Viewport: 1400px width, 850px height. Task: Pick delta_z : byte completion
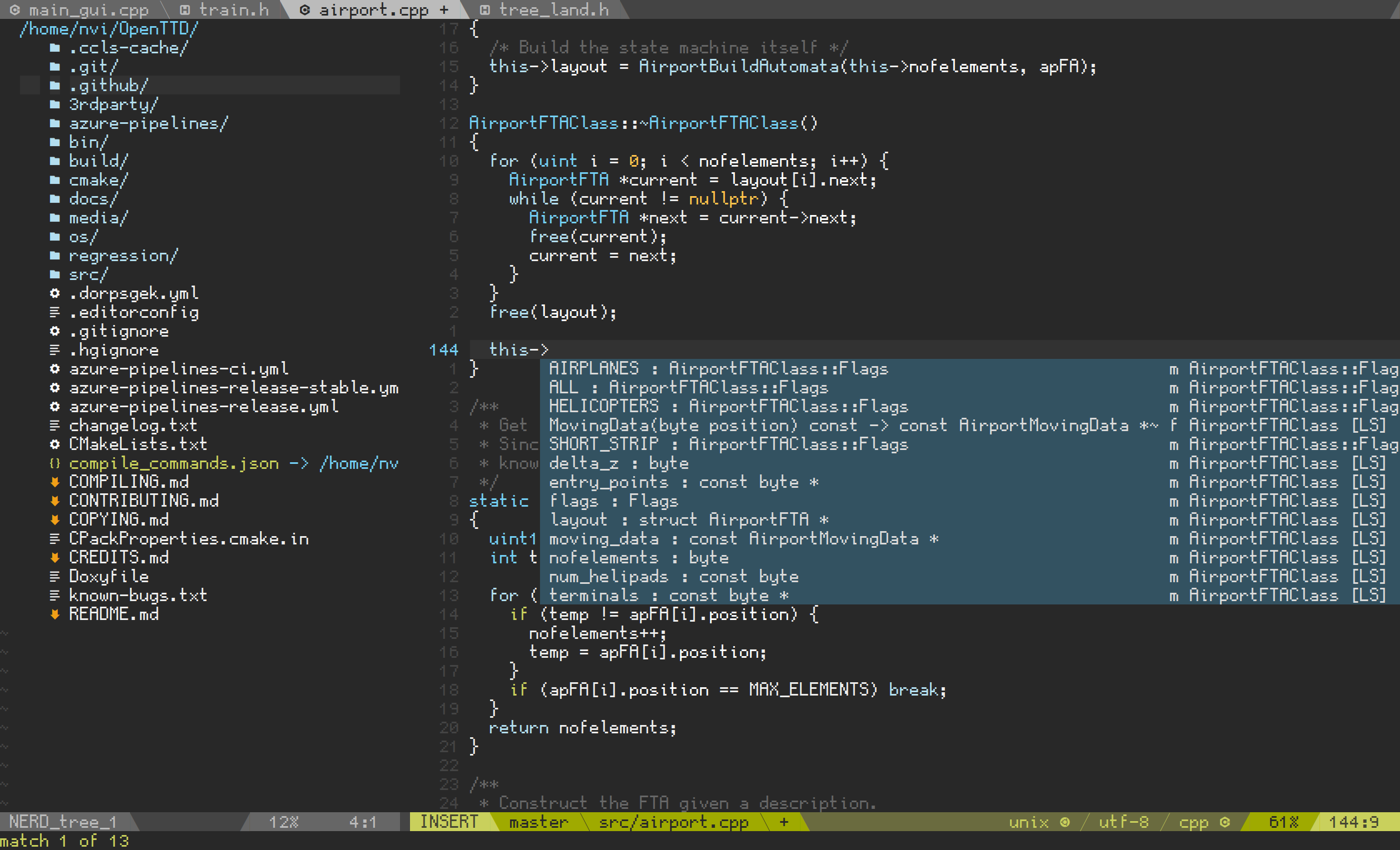point(969,463)
